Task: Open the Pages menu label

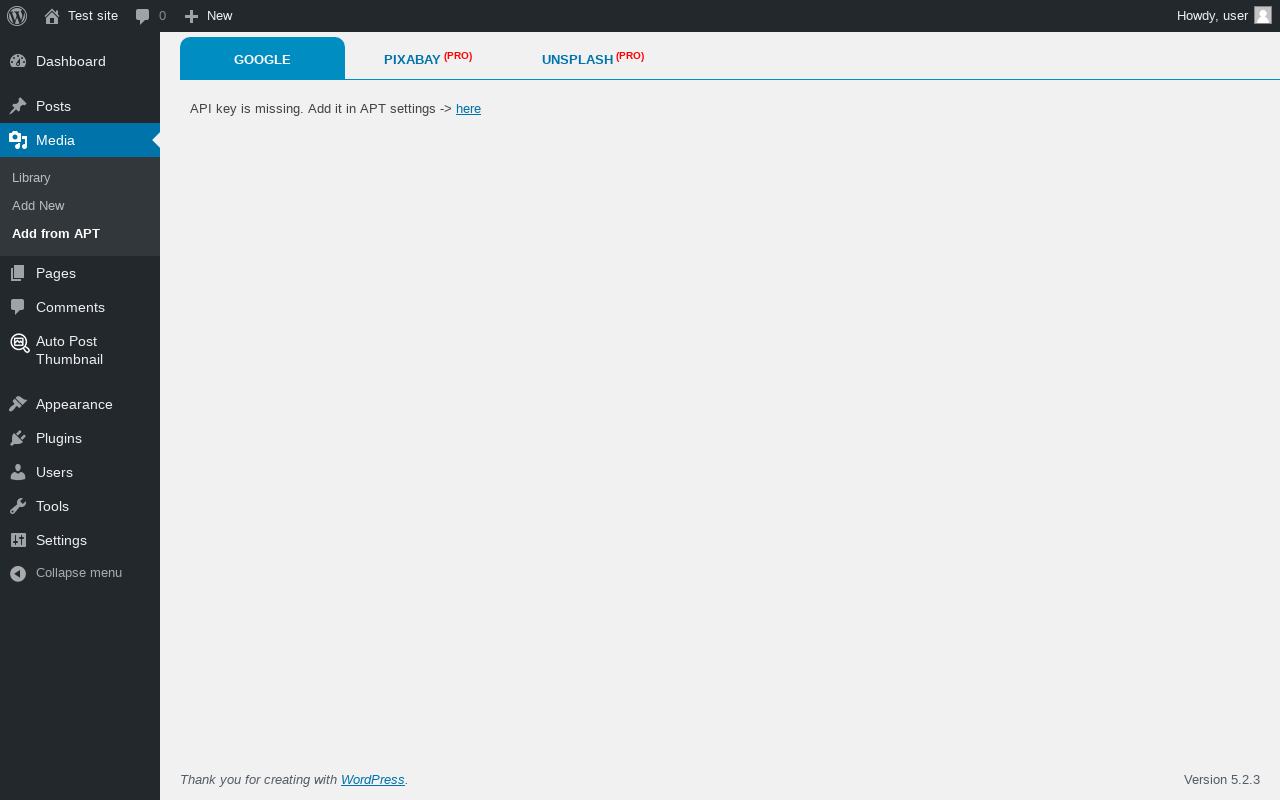Action: (56, 273)
